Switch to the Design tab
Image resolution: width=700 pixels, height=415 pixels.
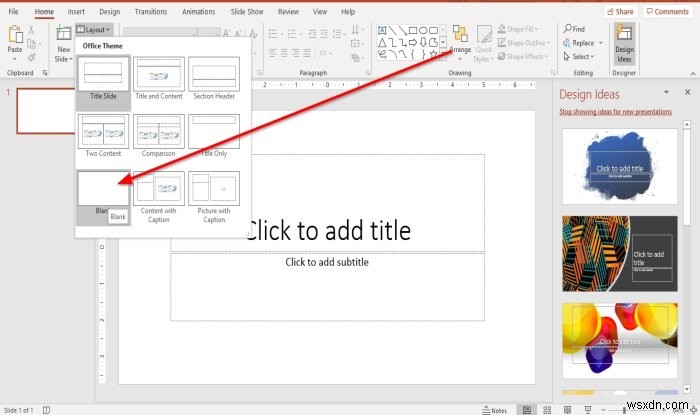coord(109,12)
